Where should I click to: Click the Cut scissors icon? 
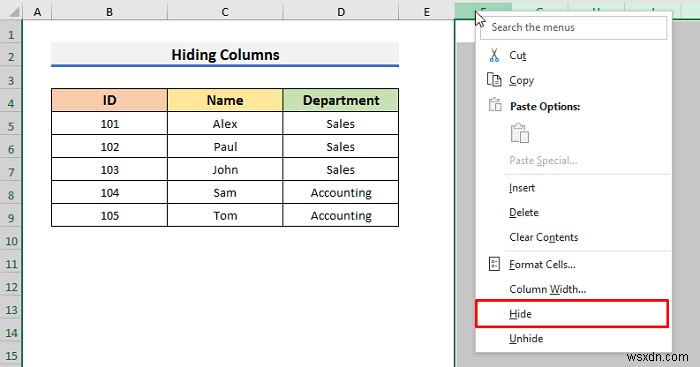click(x=494, y=55)
